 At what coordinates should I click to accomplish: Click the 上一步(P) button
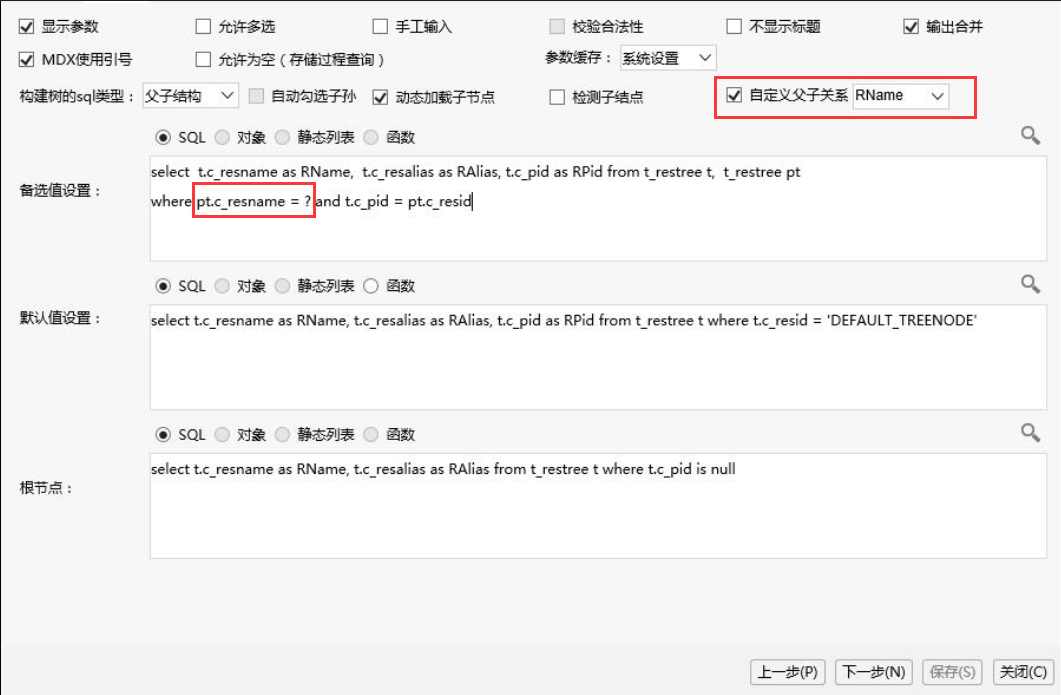pyautogui.click(x=788, y=672)
